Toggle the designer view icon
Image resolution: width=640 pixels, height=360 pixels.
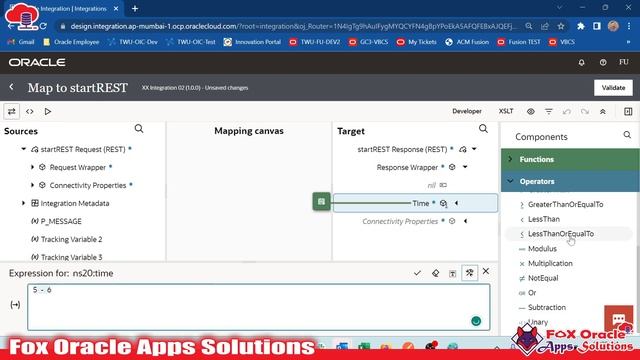(x=11, y=111)
